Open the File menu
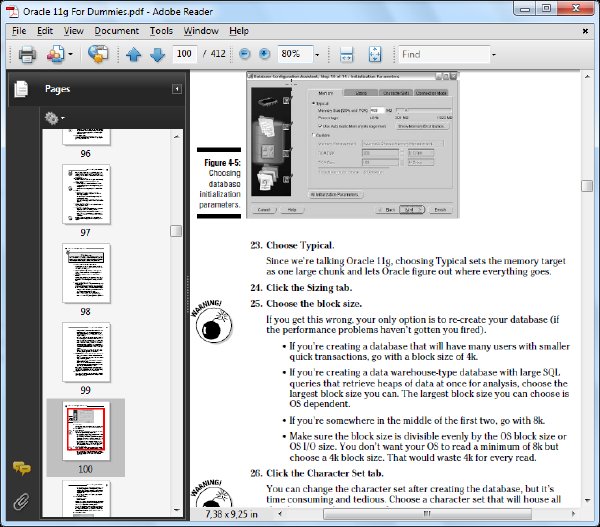This screenshot has width=600, height=527. [x=19, y=31]
